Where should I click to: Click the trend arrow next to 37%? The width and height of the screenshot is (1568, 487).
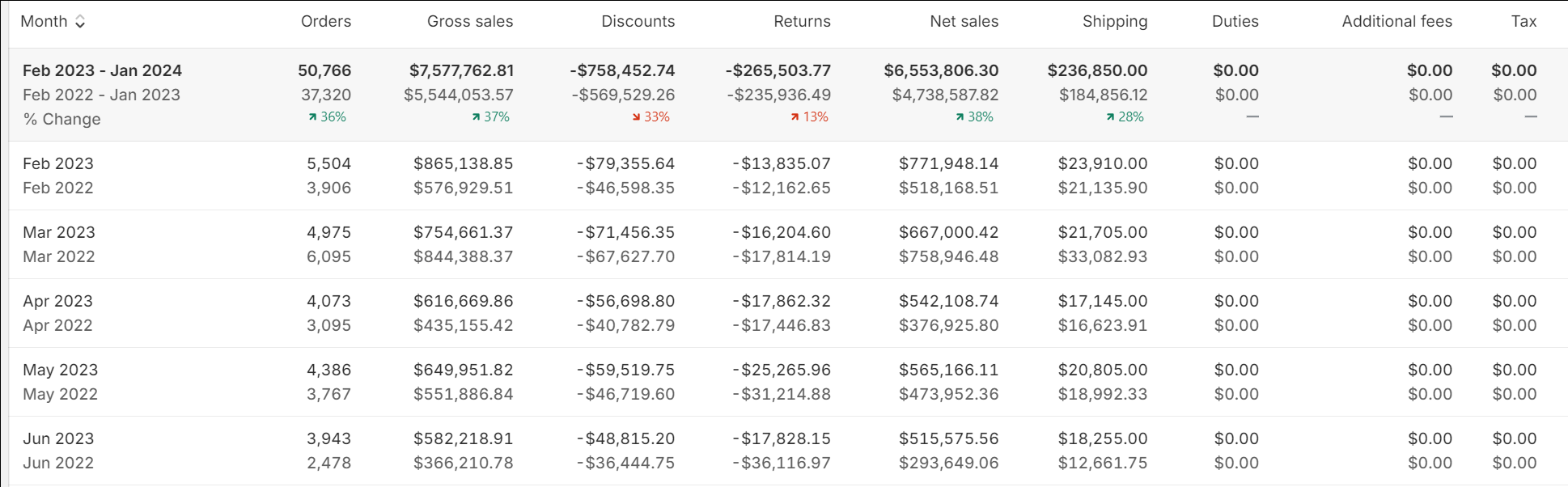click(476, 117)
